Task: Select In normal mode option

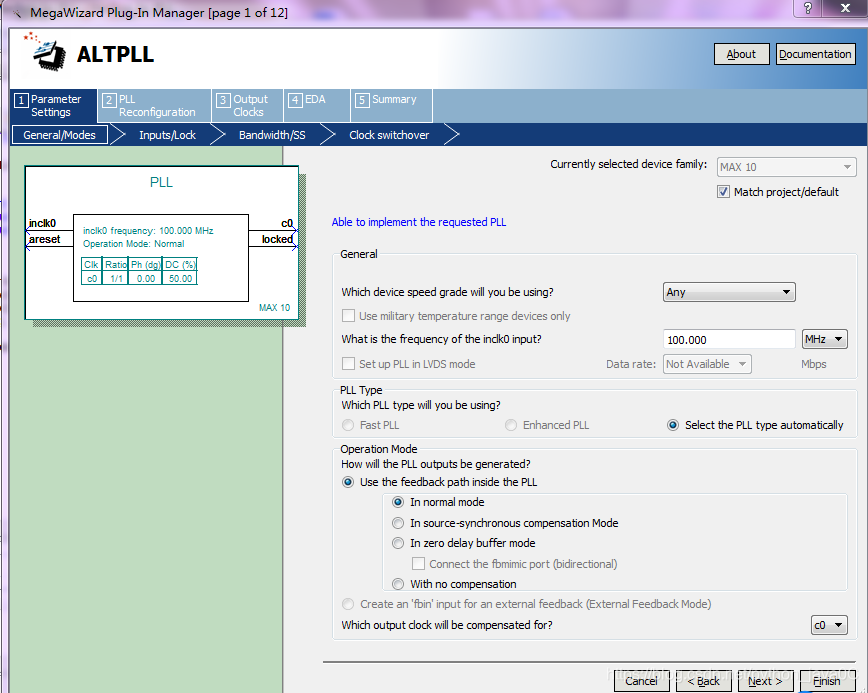Action: tap(398, 502)
